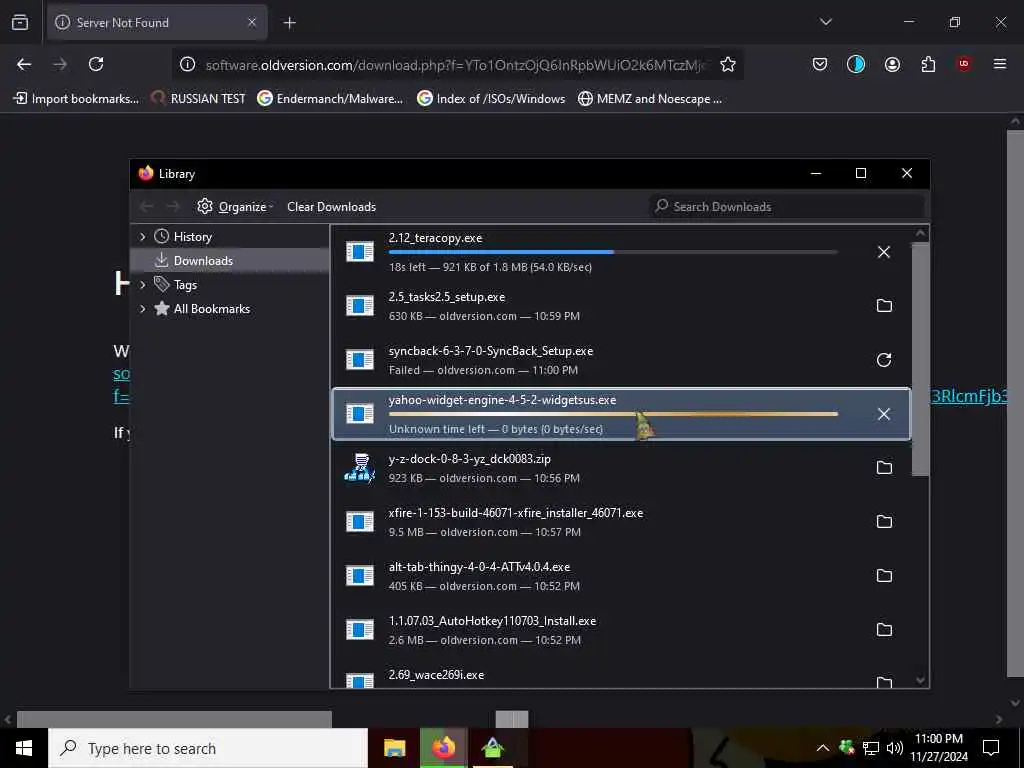Image resolution: width=1024 pixels, height=768 pixels.
Task: Expand the History tree node
Action: [142, 236]
